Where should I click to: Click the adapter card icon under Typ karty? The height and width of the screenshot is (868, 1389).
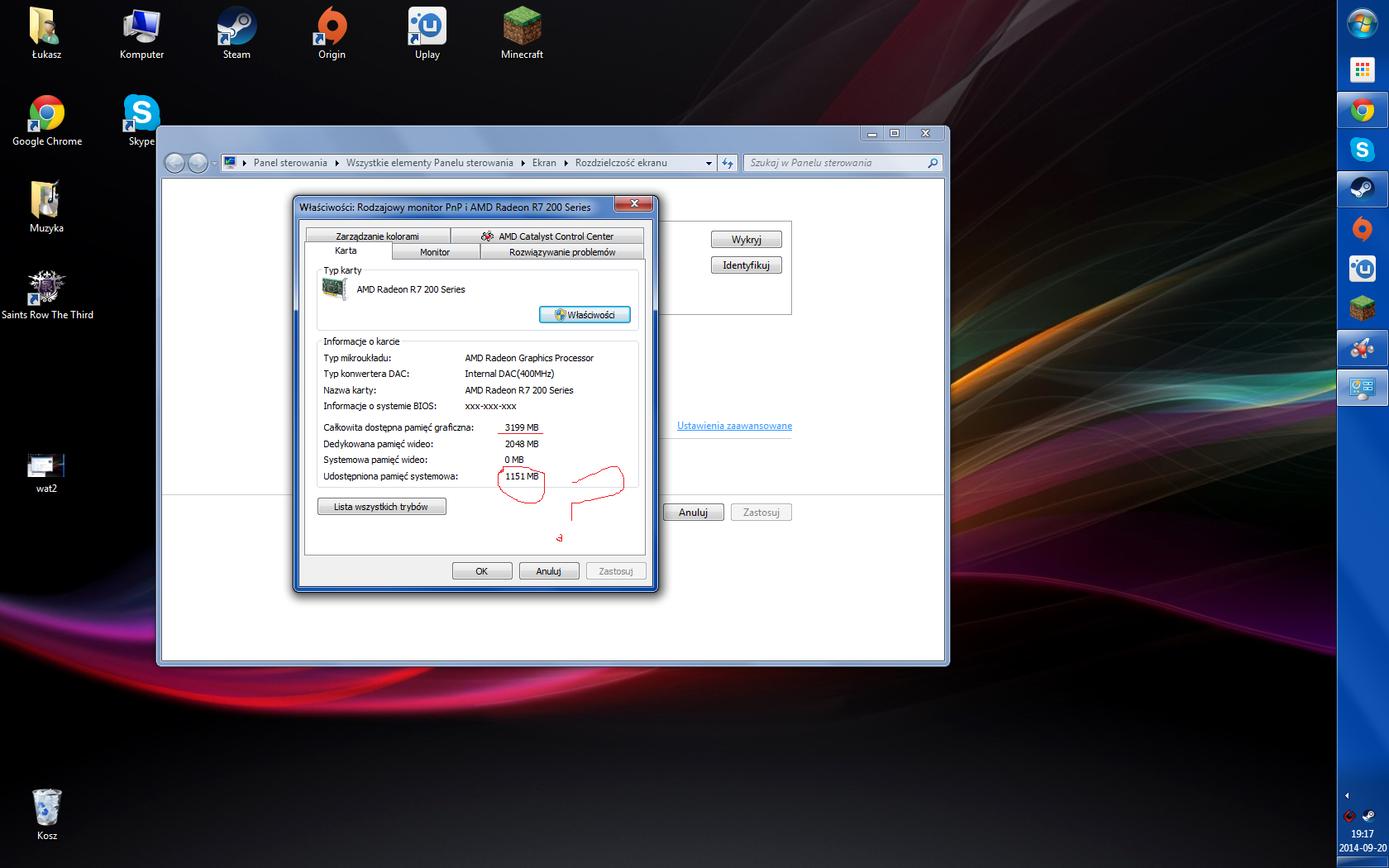click(x=334, y=289)
